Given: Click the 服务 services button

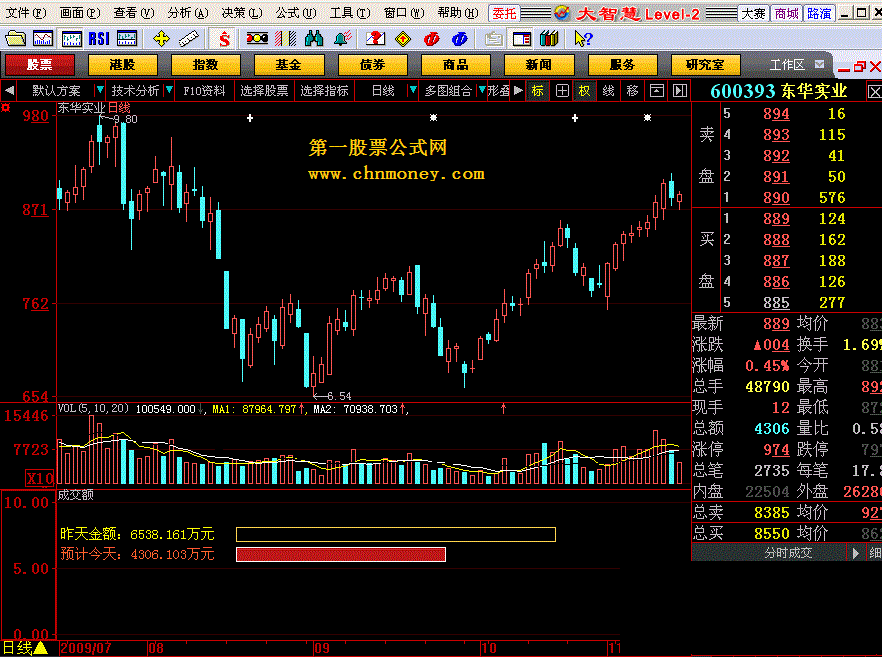Looking at the screenshot, I should click(x=622, y=65).
